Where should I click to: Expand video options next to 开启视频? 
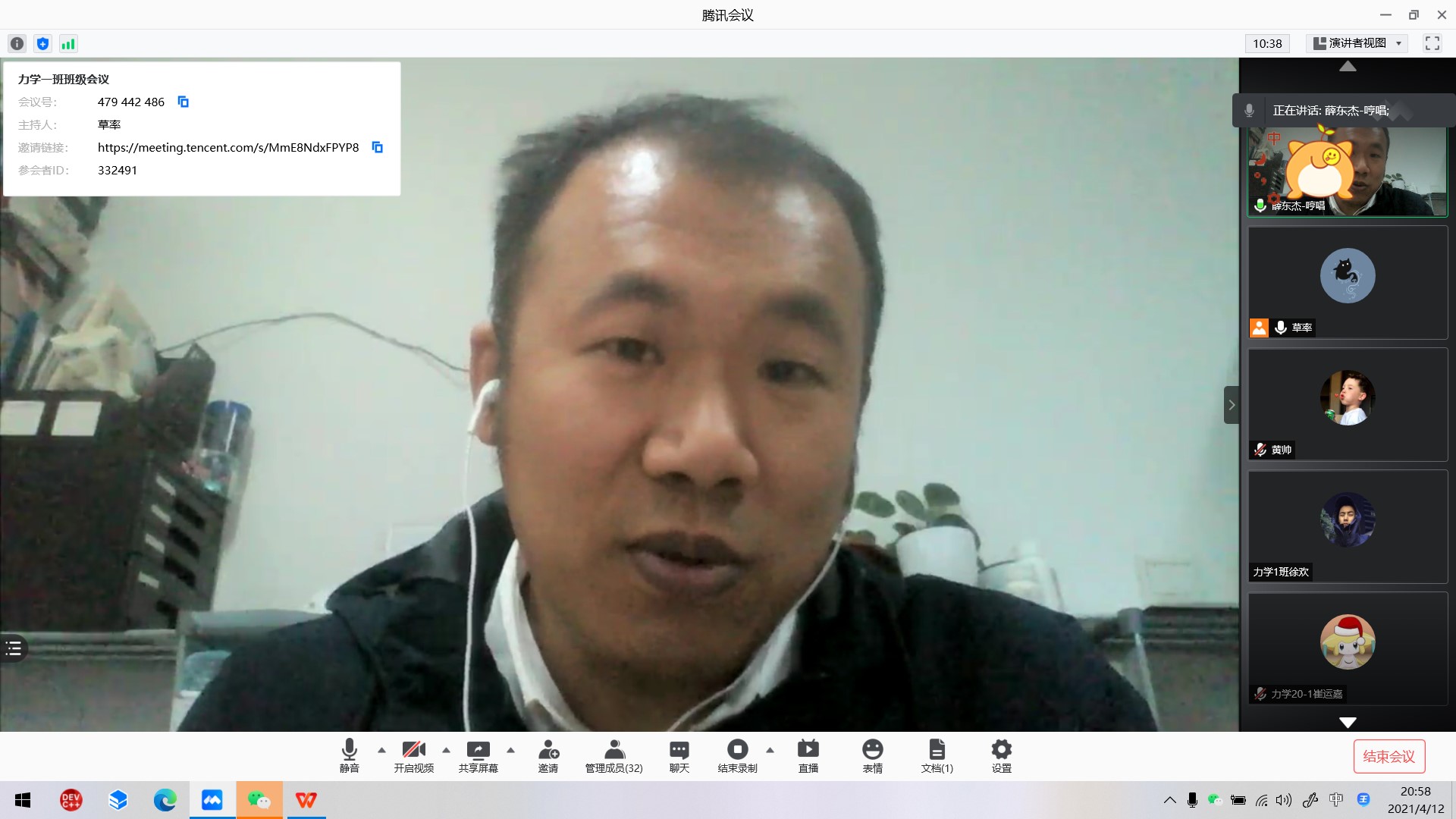coord(446,750)
